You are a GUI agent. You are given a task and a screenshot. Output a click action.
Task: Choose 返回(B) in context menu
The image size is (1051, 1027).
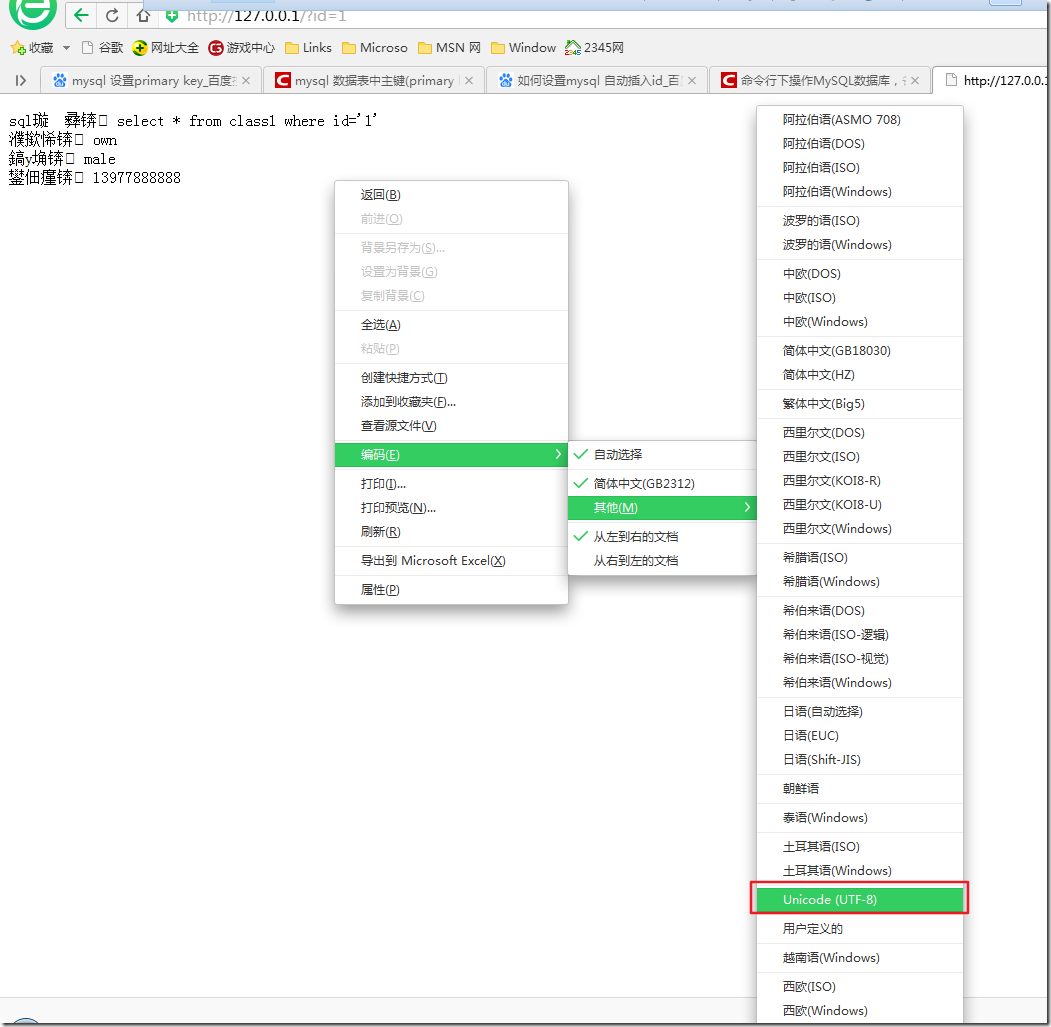coord(451,195)
